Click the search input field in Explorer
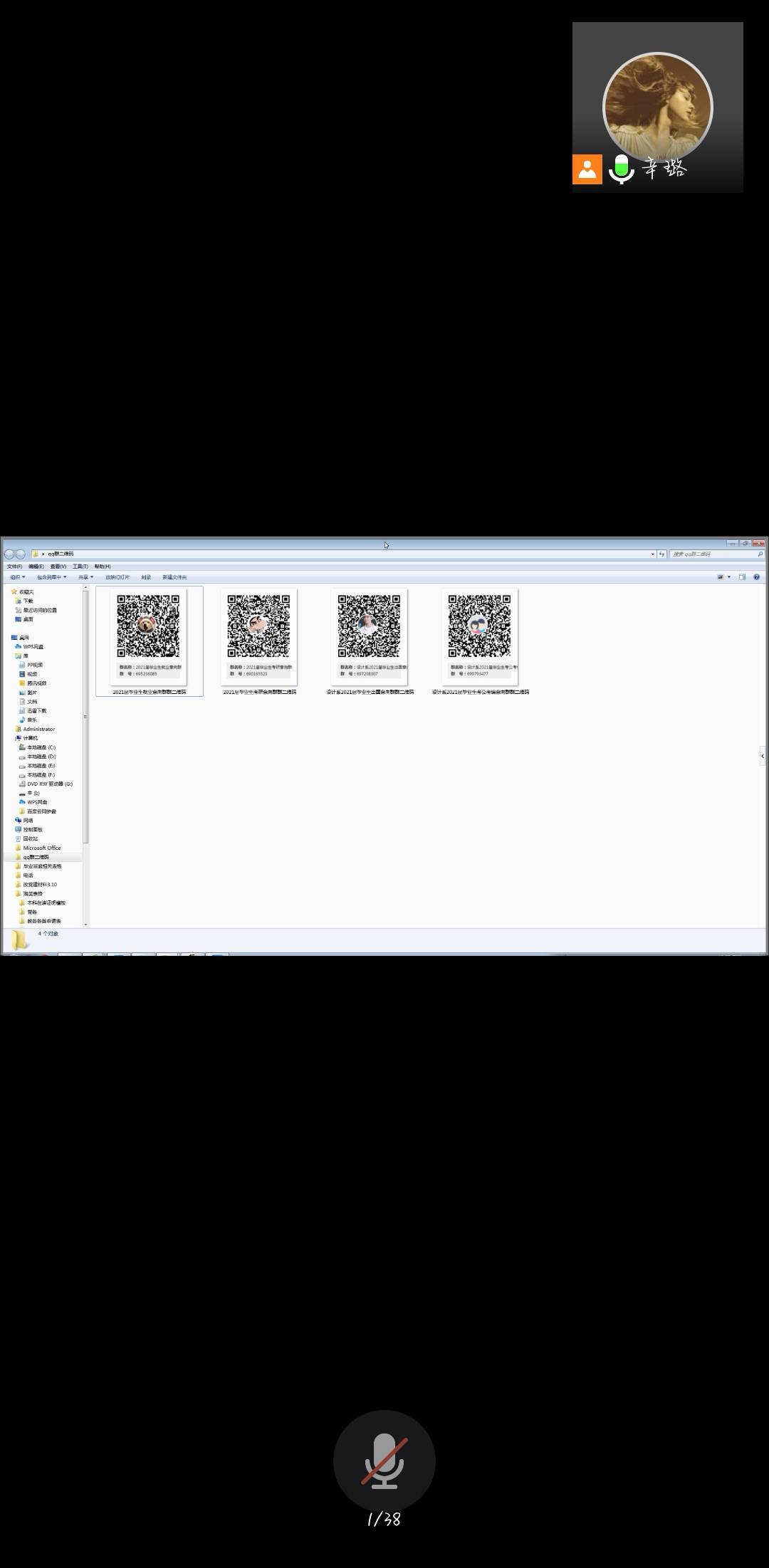Image resolution: width=769 pixels, height=1568 pixels. [x=712, y=554]
